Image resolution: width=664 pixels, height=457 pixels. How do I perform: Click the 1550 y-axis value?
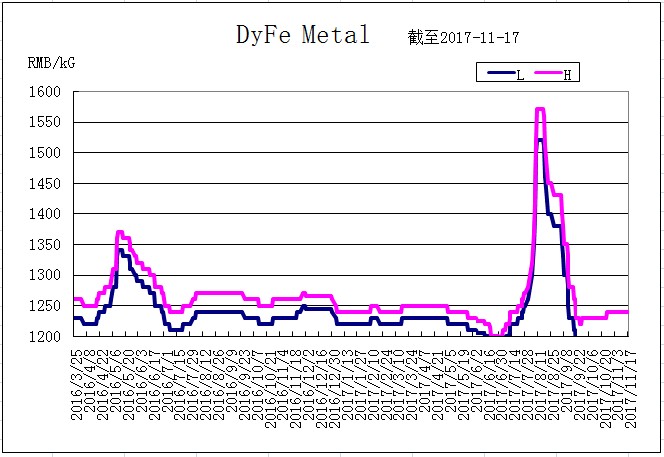click(45, 122)
